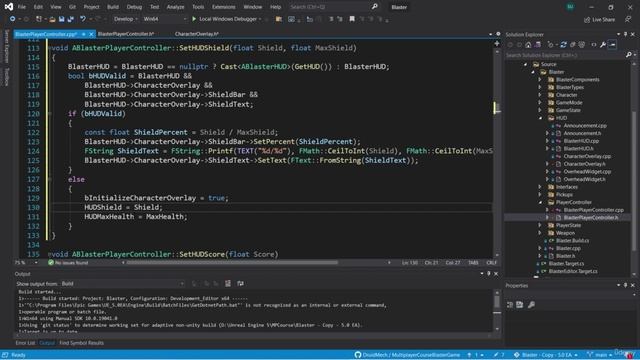This screenshot has height=360, width=640.
Task: Click the editor horizontal scrollbar thumb
Action: tap(232, 262)
